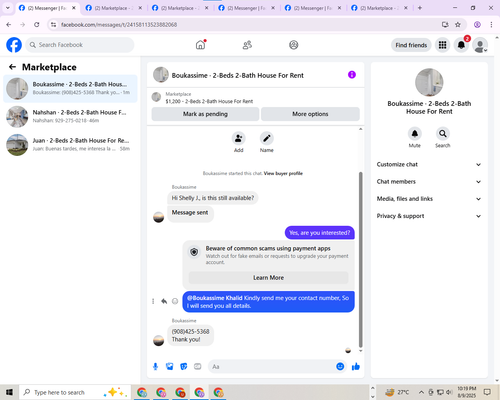Show hidden system tray icons
This screenshot has height=400, width=500.
pyautogui.click(x=421, y=392)
